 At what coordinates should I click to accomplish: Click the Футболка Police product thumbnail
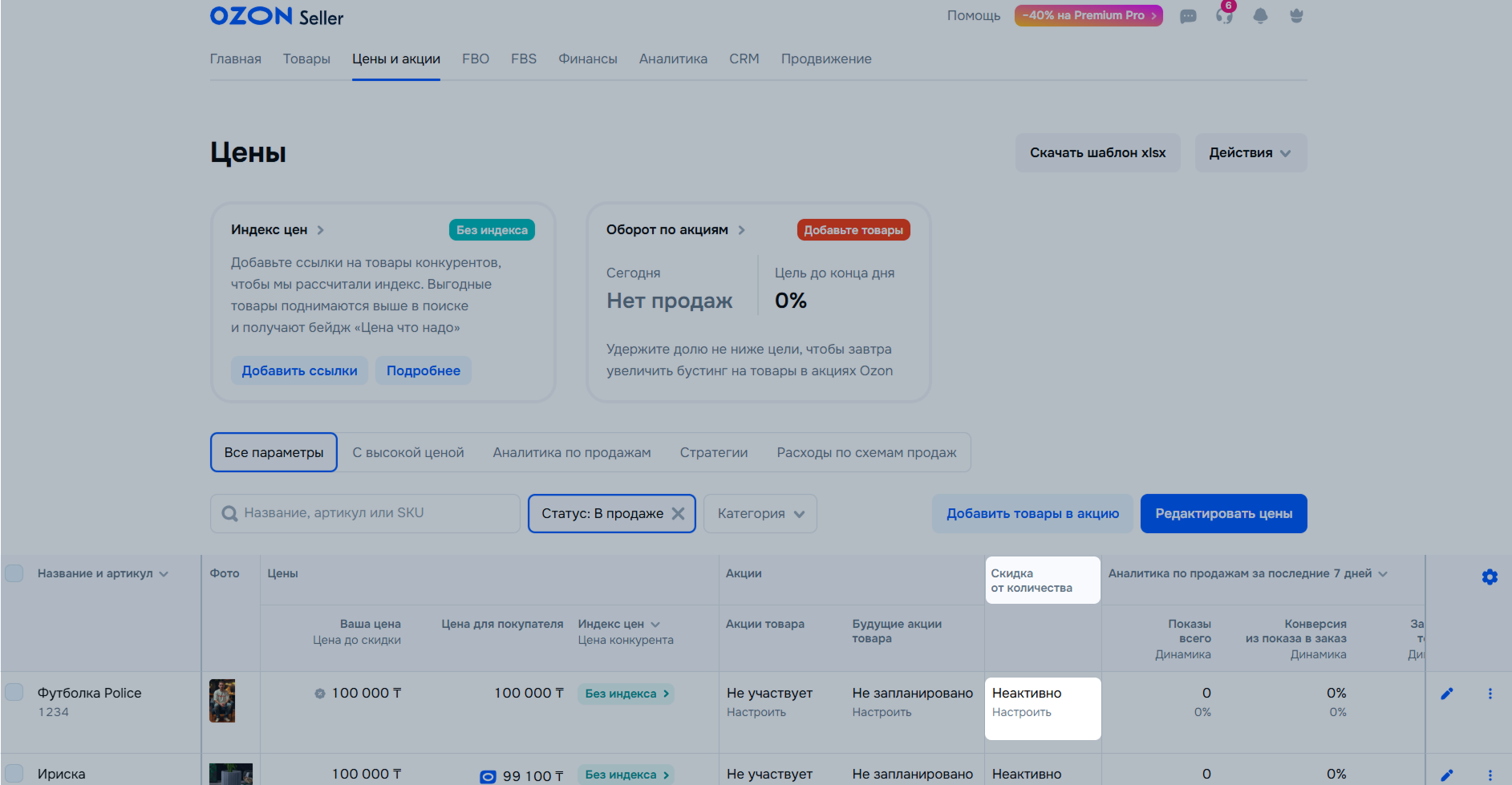click(x=222, y=701)
